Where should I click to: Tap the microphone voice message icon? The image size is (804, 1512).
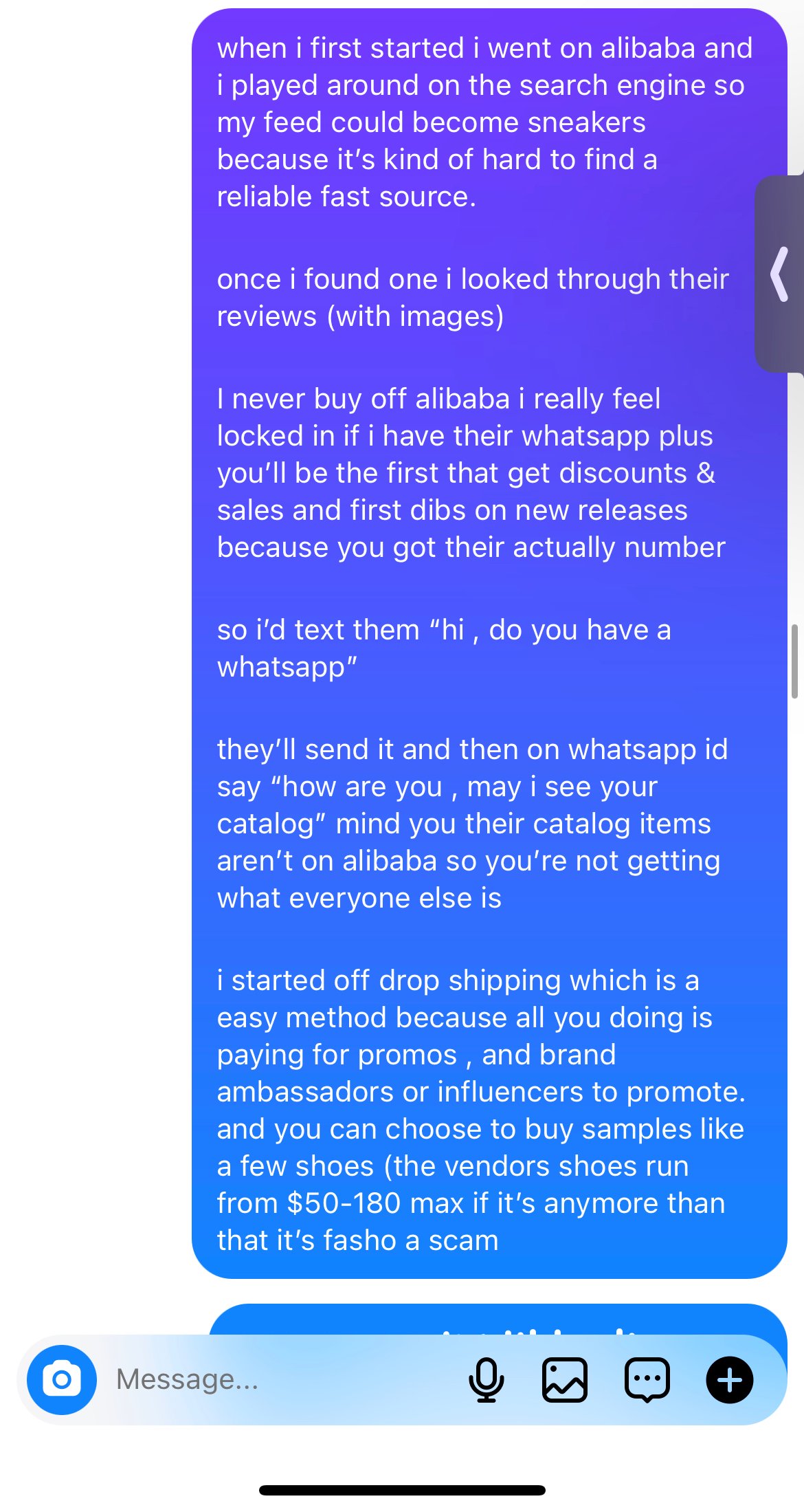click(486, 1379)
